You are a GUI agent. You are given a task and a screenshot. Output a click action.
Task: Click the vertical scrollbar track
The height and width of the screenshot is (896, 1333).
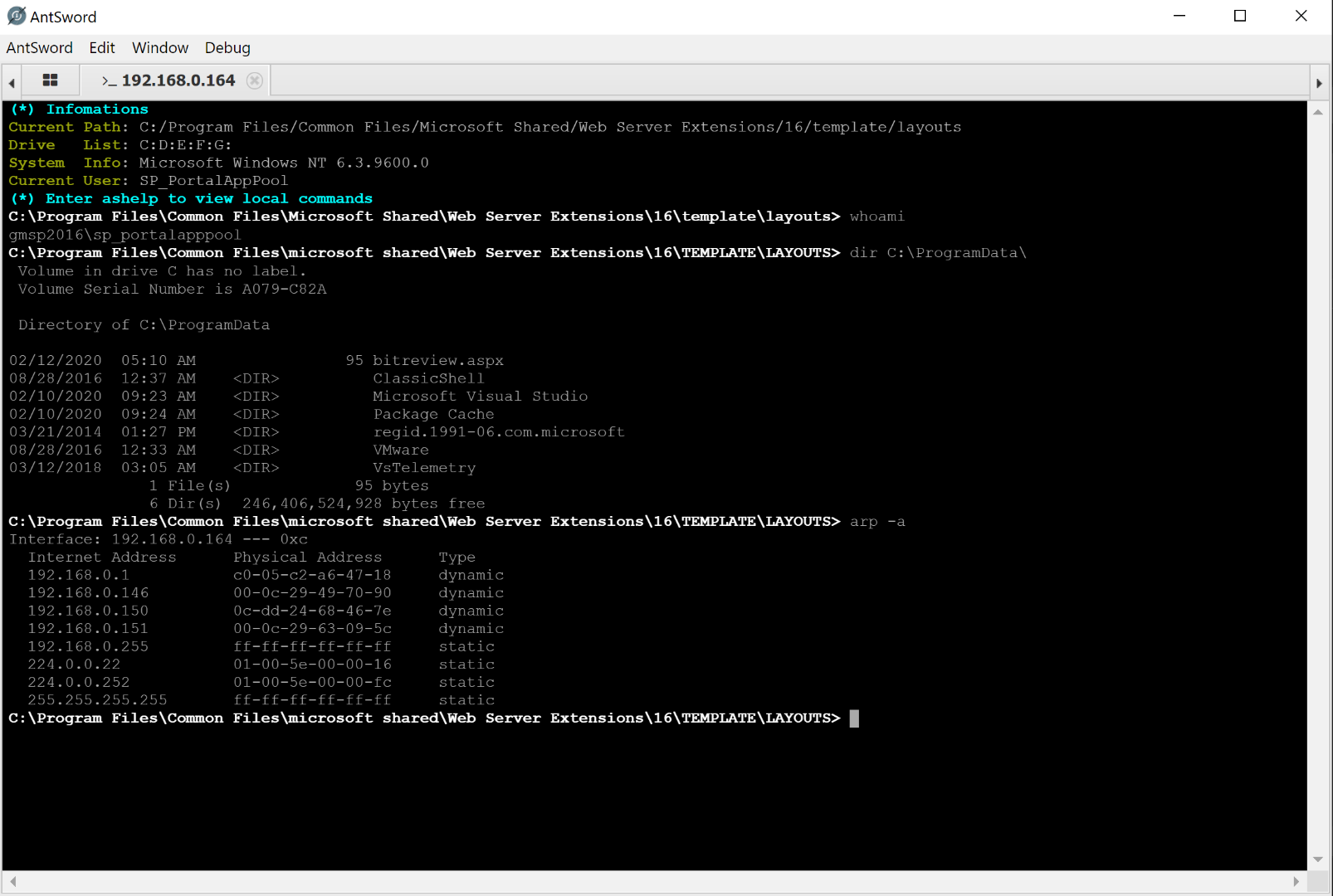pyautogui.click(x=1318, y=481)
